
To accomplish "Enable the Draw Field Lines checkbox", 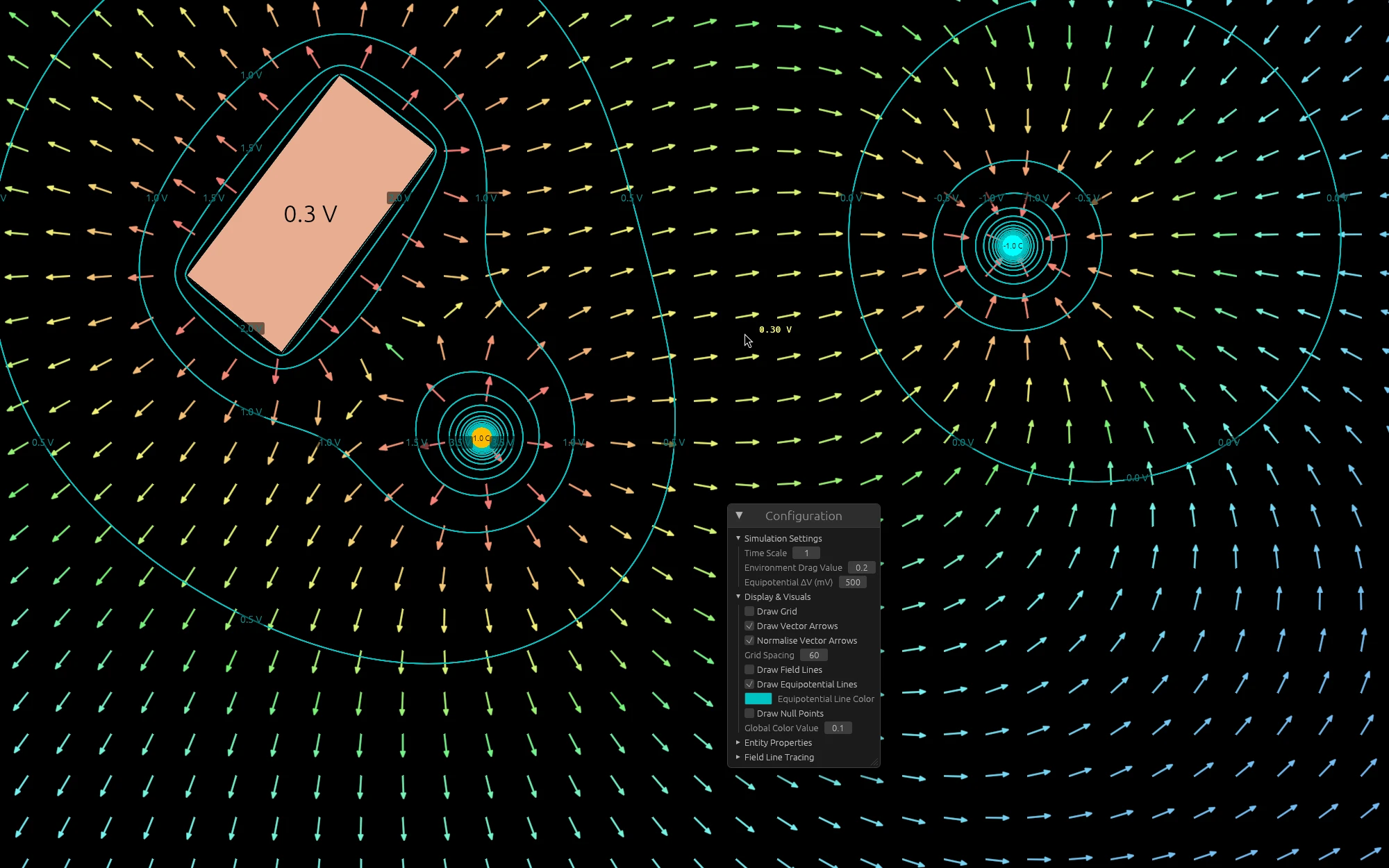I will [749, 669].
